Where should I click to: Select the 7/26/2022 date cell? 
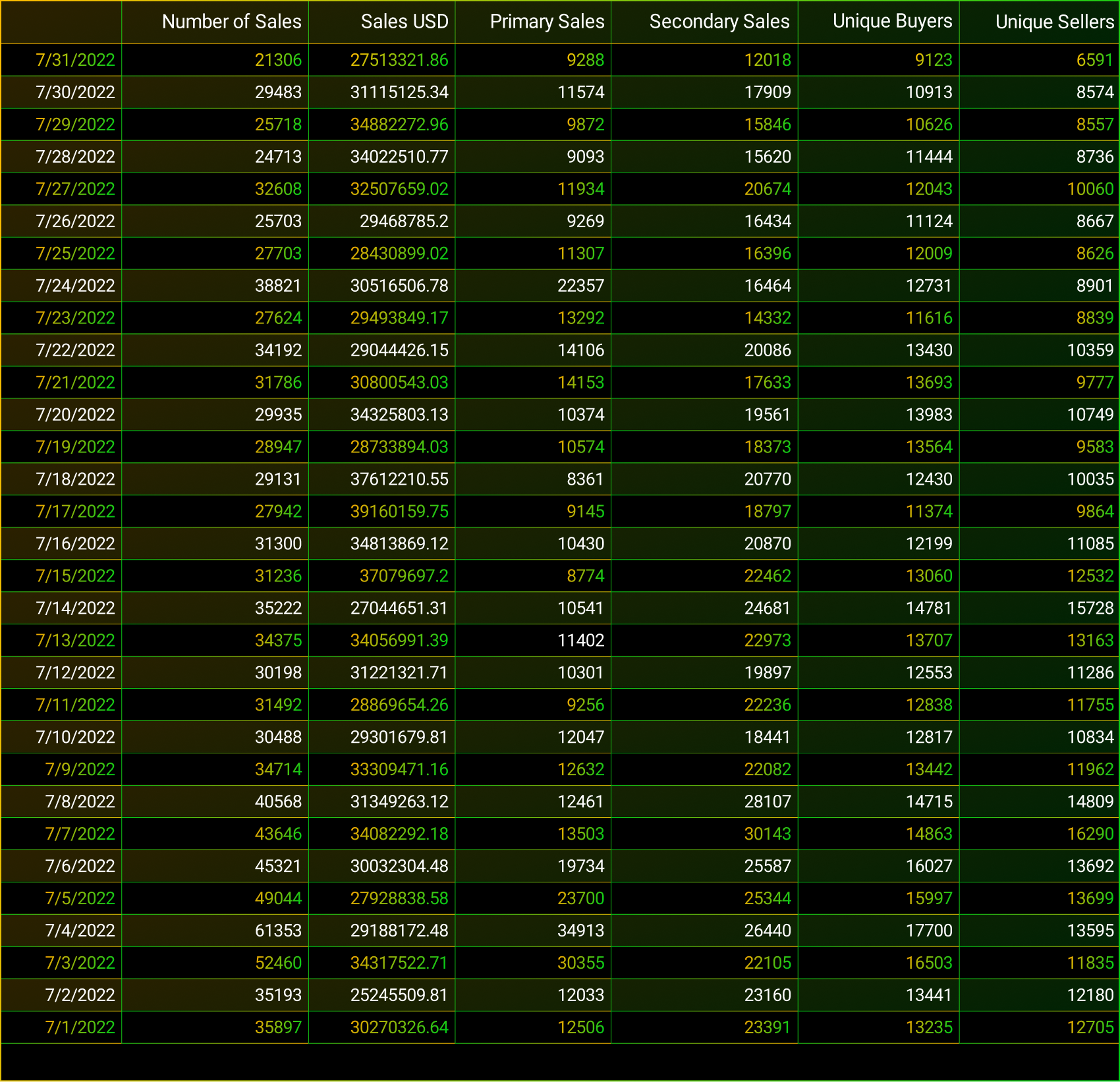pos(61,221)
